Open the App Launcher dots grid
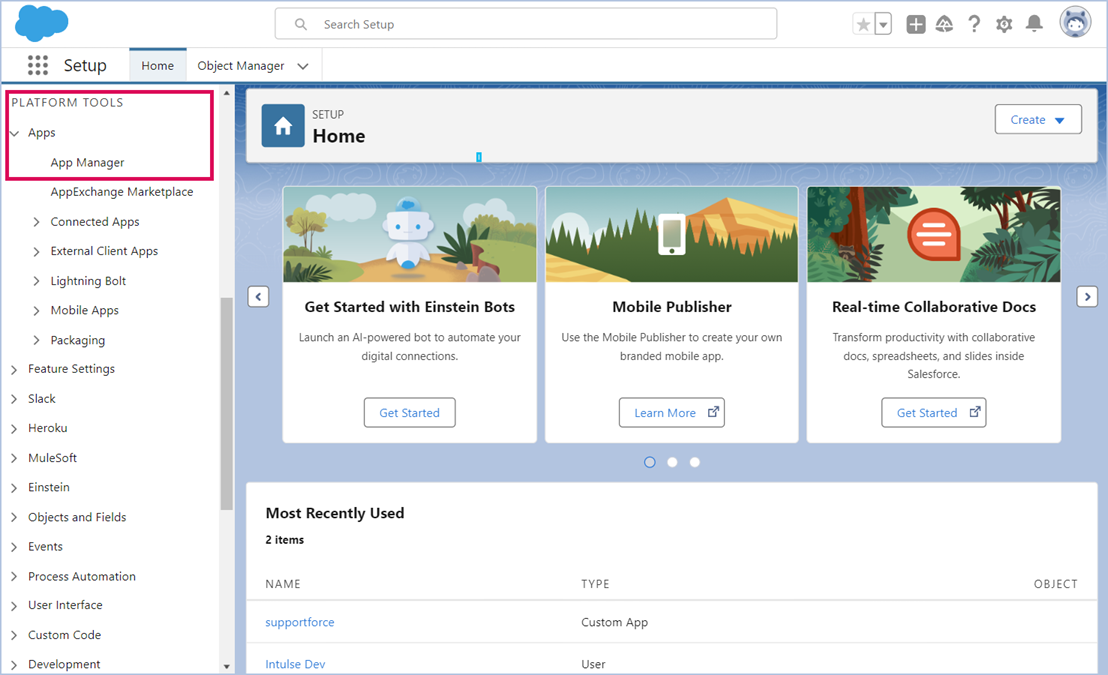Image resolution: width=1108 pixels, height=675 pixels. 37,66
